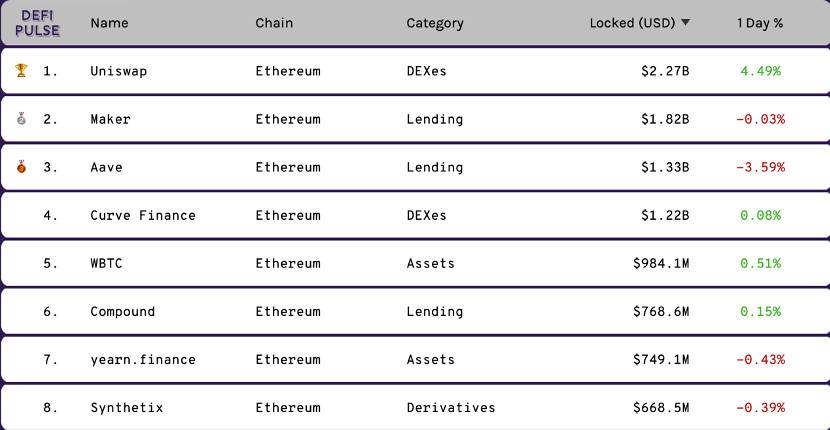The image size is (830, 430).
Task: Click WBTC's $984.1M locked value
Action: tap(661, 263)
